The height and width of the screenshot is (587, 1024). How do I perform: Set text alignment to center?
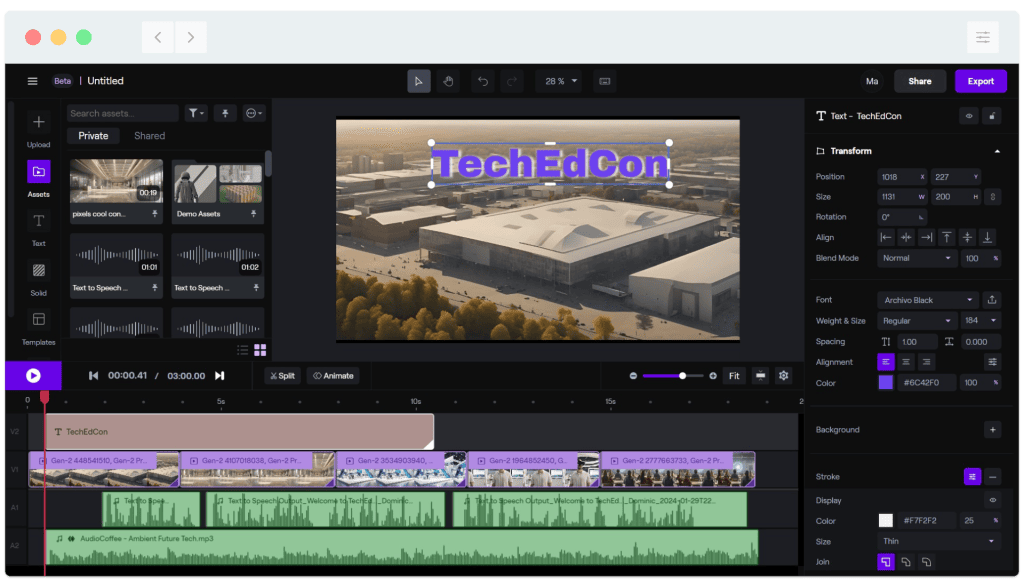tap(905, 361)
